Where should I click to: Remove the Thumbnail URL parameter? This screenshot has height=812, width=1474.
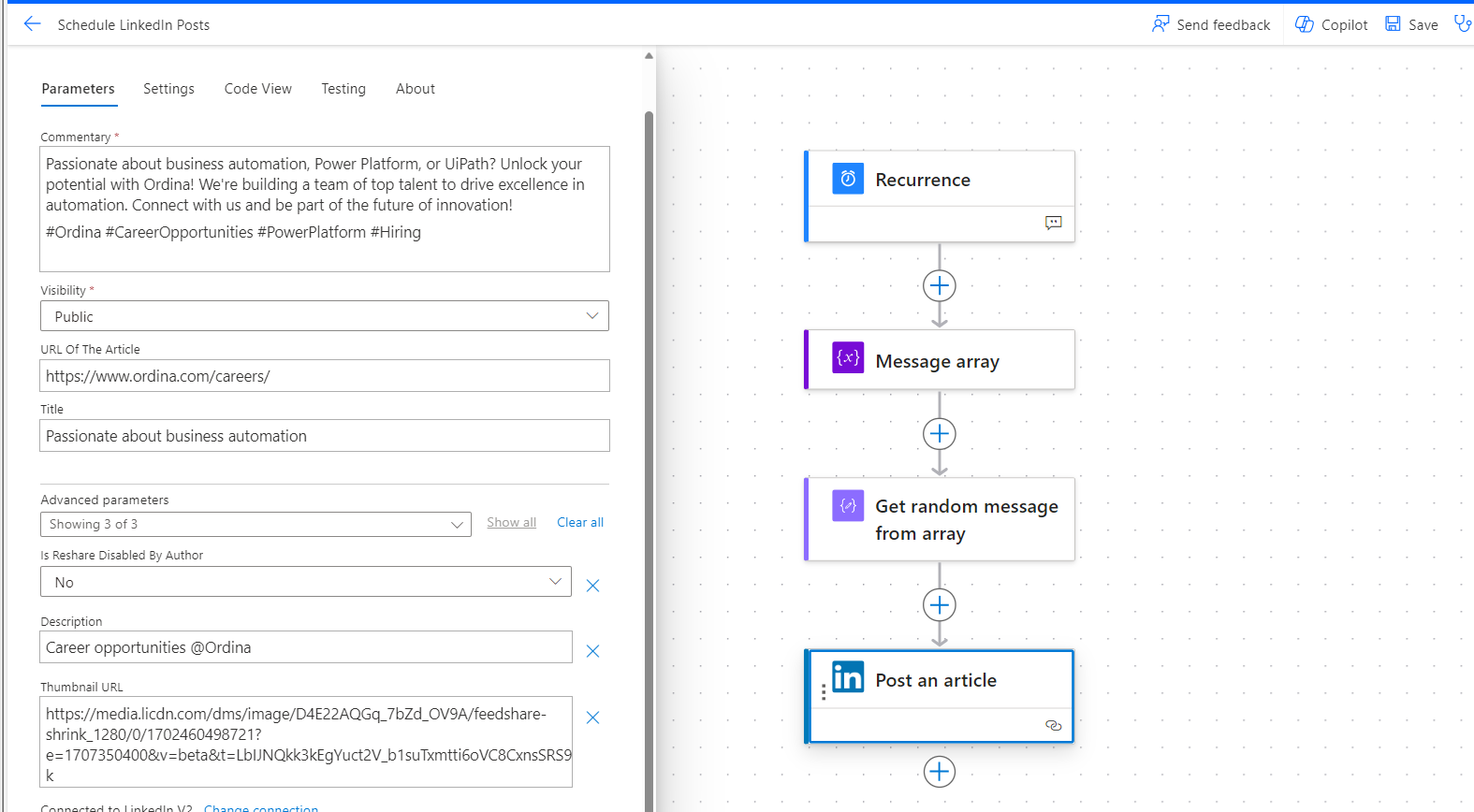[x=592, y=718]
